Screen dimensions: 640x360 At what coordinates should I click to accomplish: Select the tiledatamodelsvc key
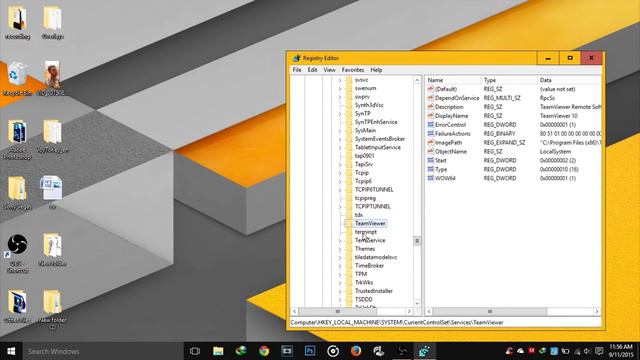tap(376, 257)
